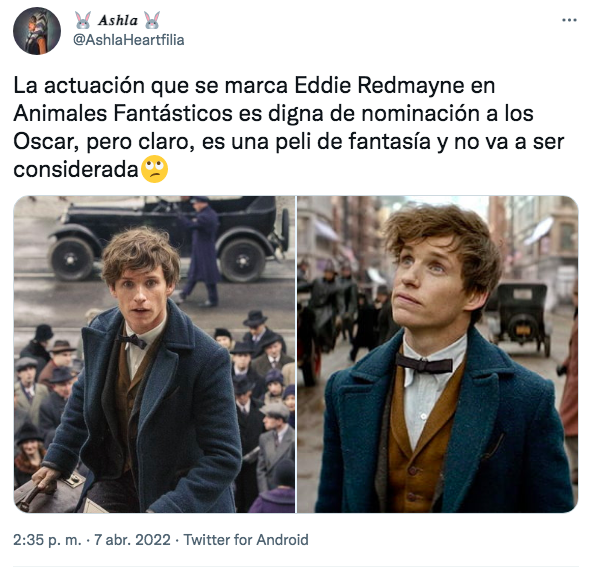
Task: Click the 2:35 p. m. timestamp
Action: pyautogui.click(x=47, y=540)
